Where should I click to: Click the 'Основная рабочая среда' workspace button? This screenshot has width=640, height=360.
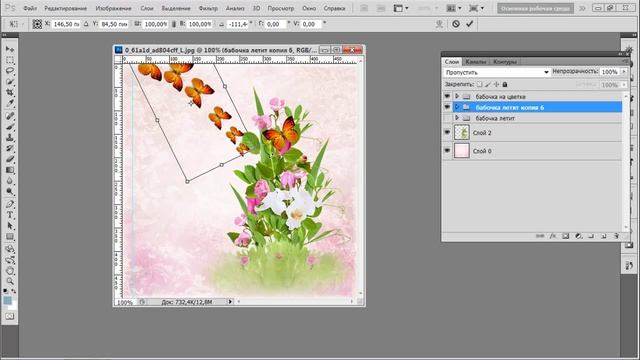tap(535, 8)
